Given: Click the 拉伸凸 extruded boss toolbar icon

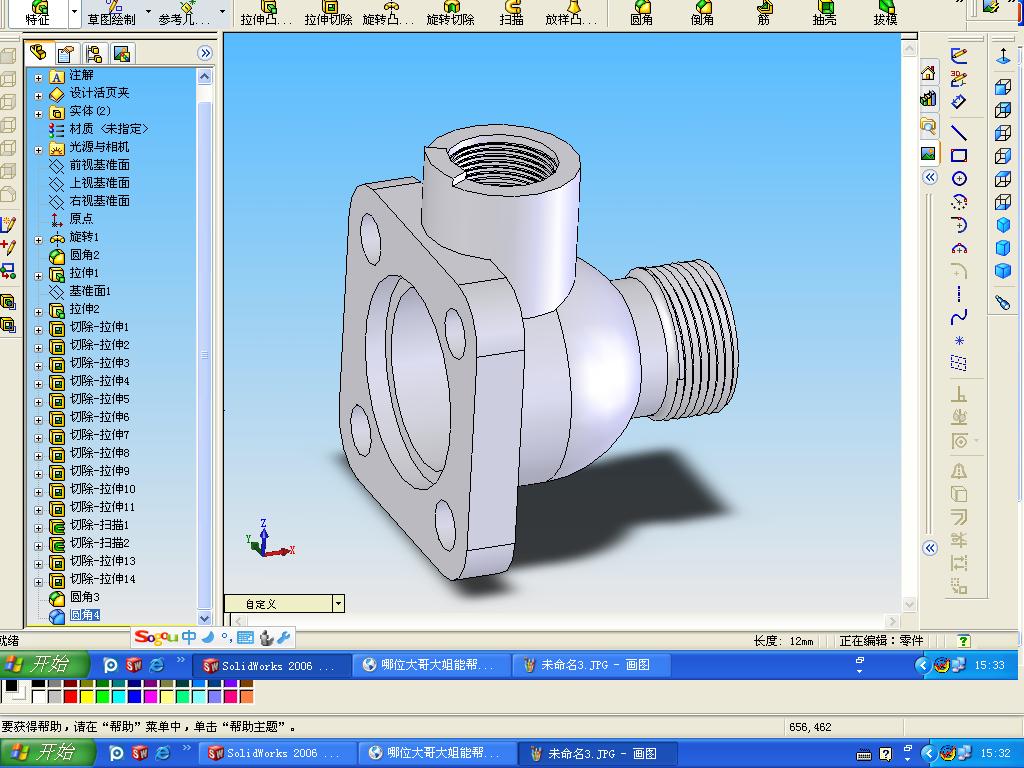Looking at the screenshot, I should pos(268,12).
